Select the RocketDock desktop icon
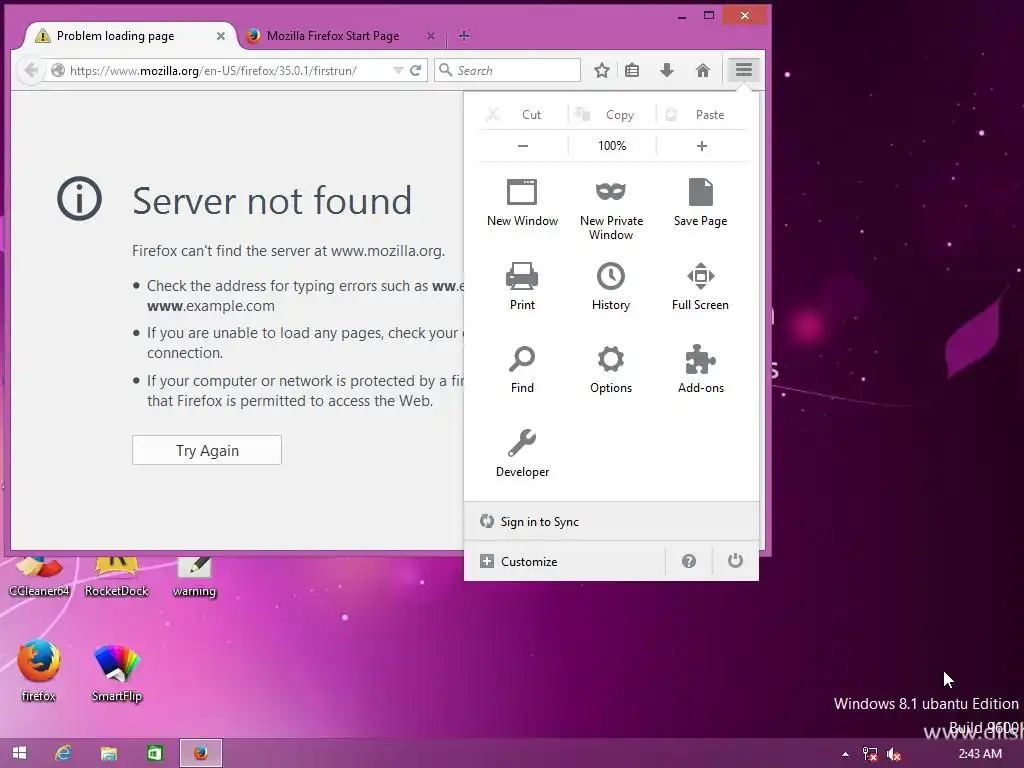 (x=116, y=577)
